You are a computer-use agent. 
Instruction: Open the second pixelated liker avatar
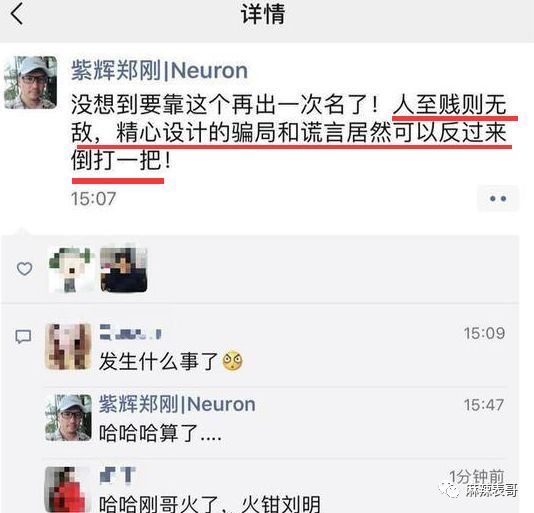tap(124, 269)
